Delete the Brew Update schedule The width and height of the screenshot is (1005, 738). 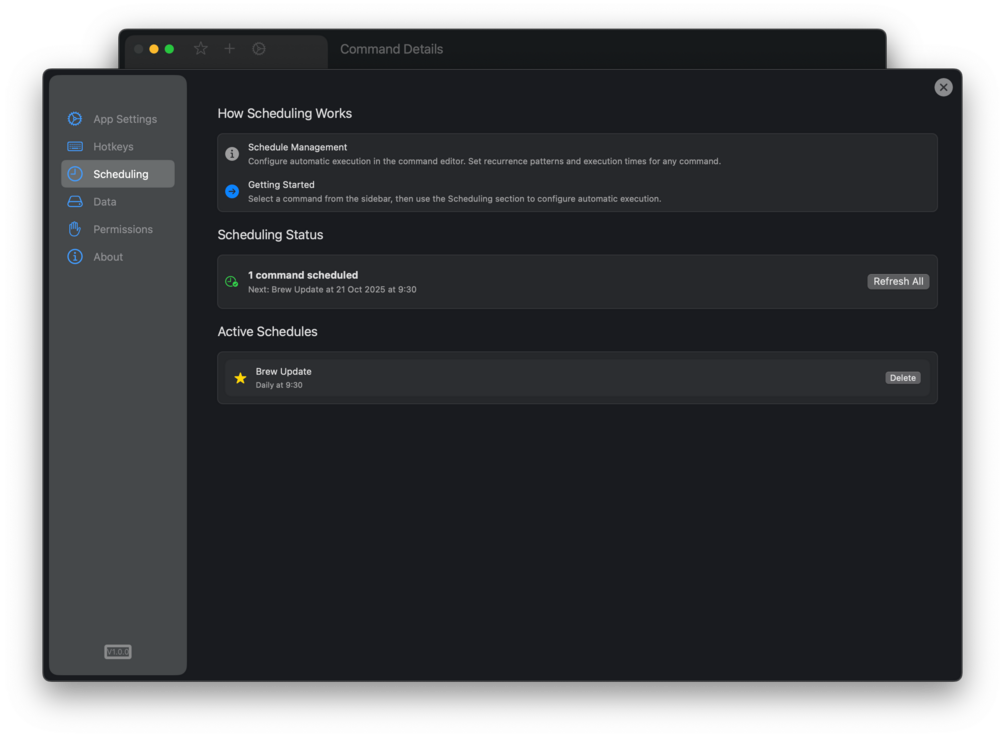pyautogui.click(x=902, y=378)
